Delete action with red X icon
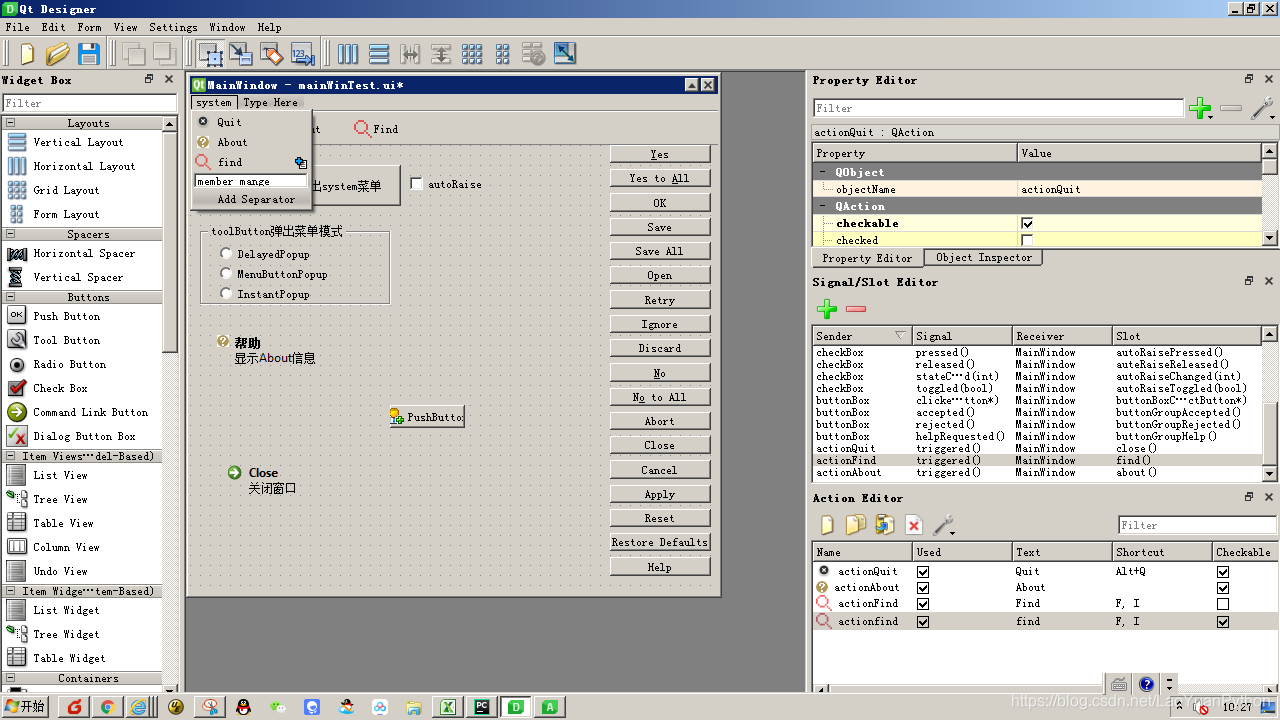 click(913, 525)
